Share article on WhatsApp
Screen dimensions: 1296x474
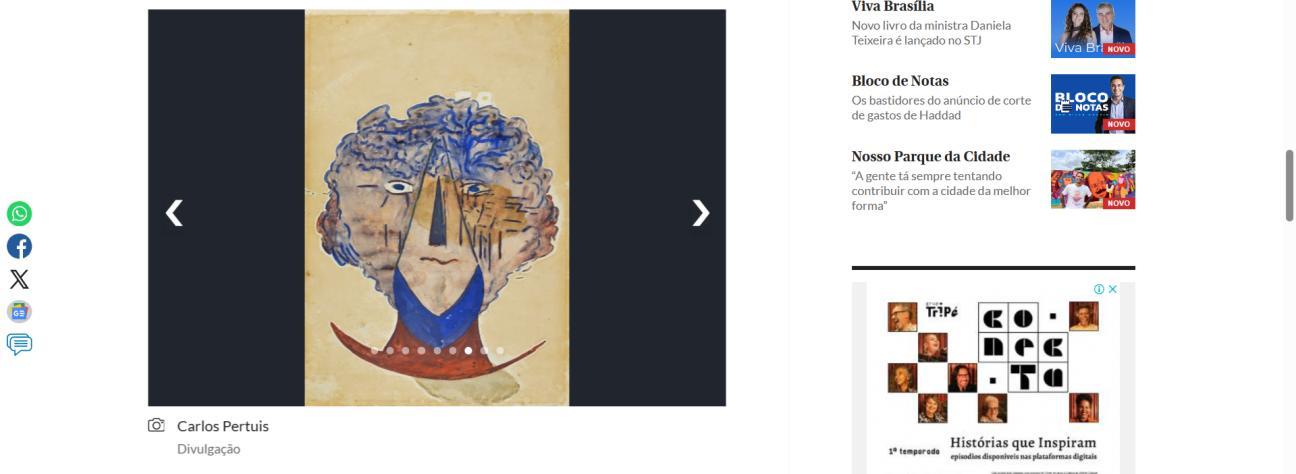pos(19,214)
